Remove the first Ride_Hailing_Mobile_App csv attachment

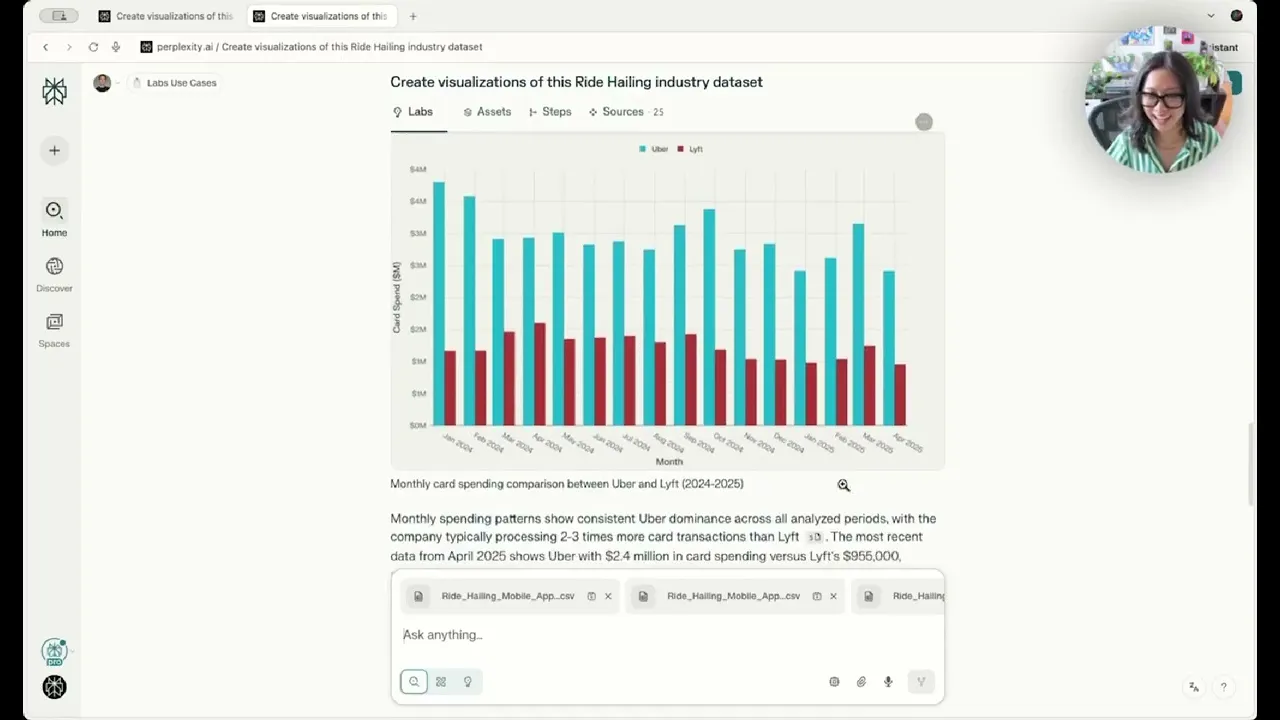pos(608,596)
